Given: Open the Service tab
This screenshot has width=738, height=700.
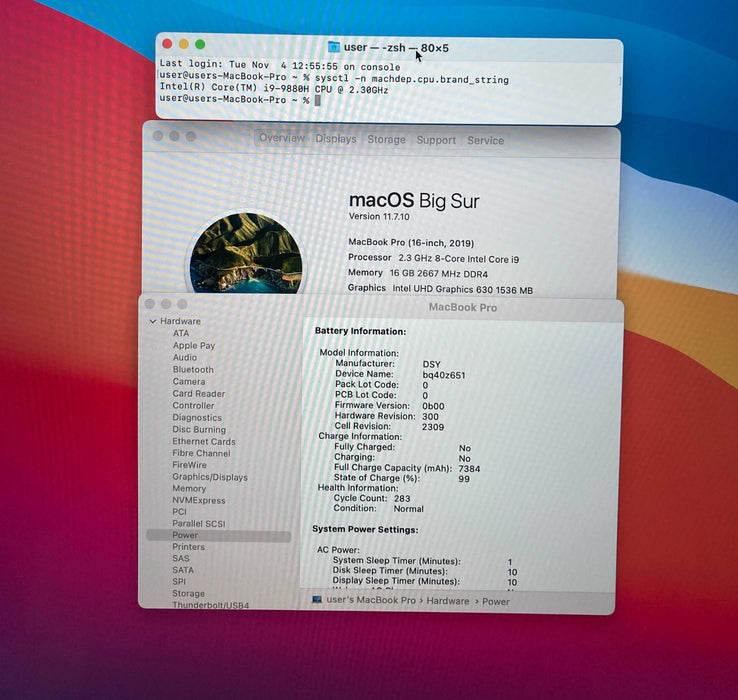Looking at the screenshot, I should coord(485,140).
